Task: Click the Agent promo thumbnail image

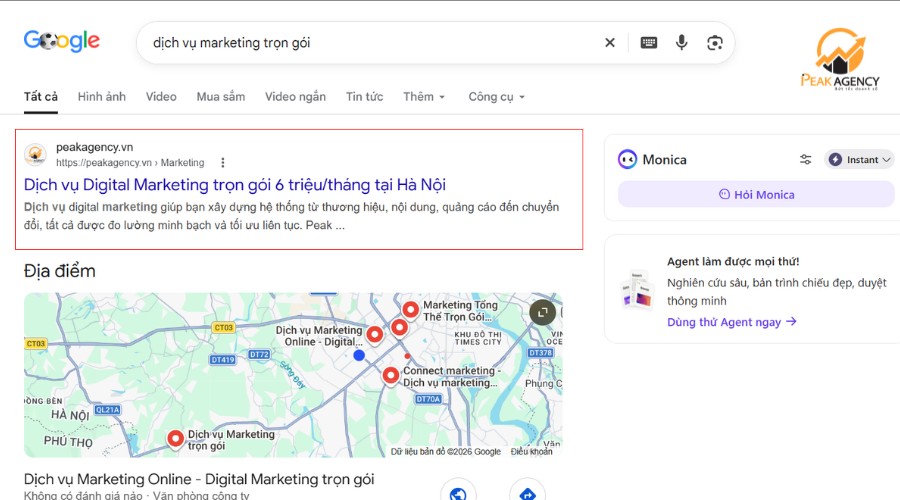Action: (x=637, y=290)
